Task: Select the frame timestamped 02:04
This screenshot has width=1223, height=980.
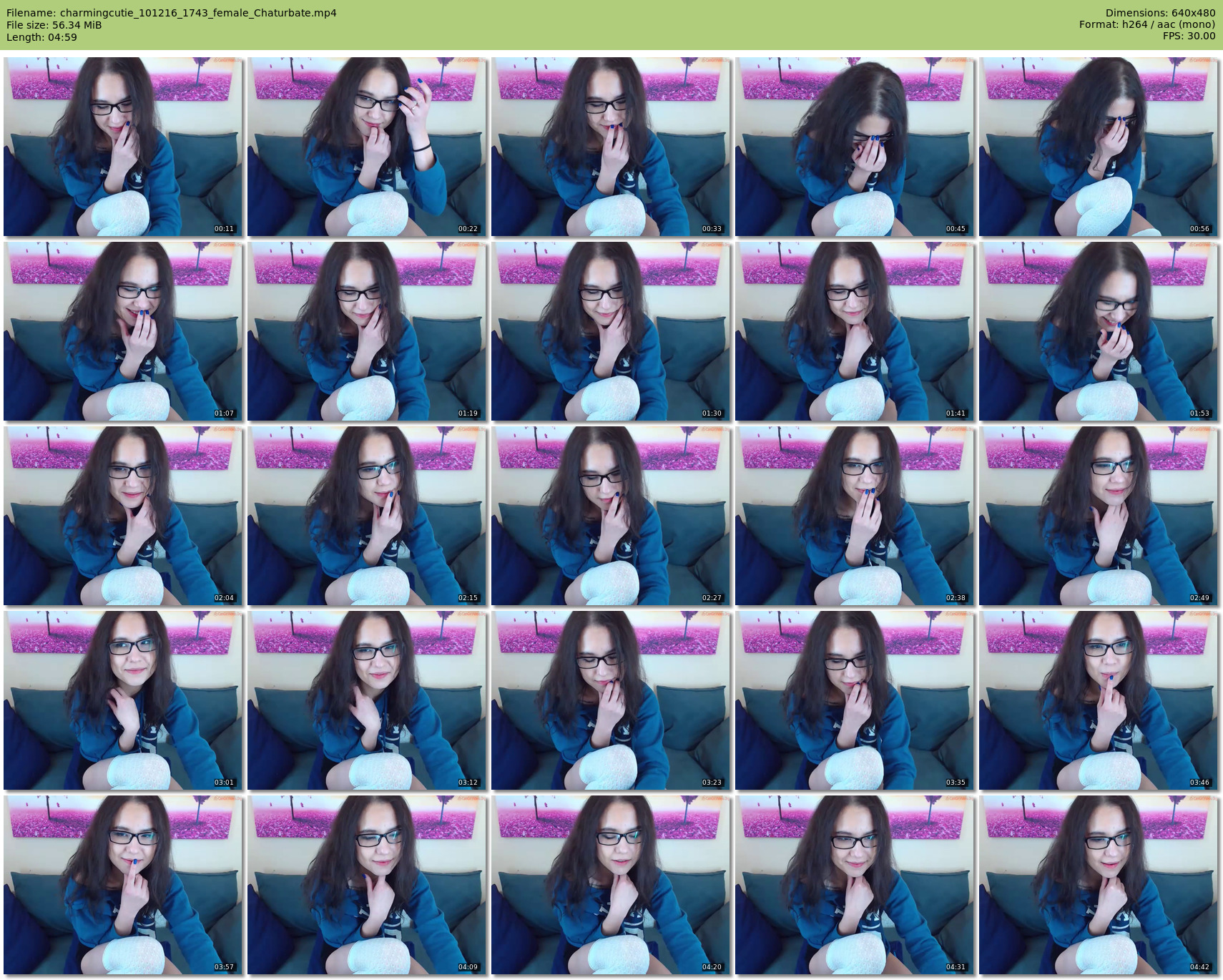Action: coord(123,516)
